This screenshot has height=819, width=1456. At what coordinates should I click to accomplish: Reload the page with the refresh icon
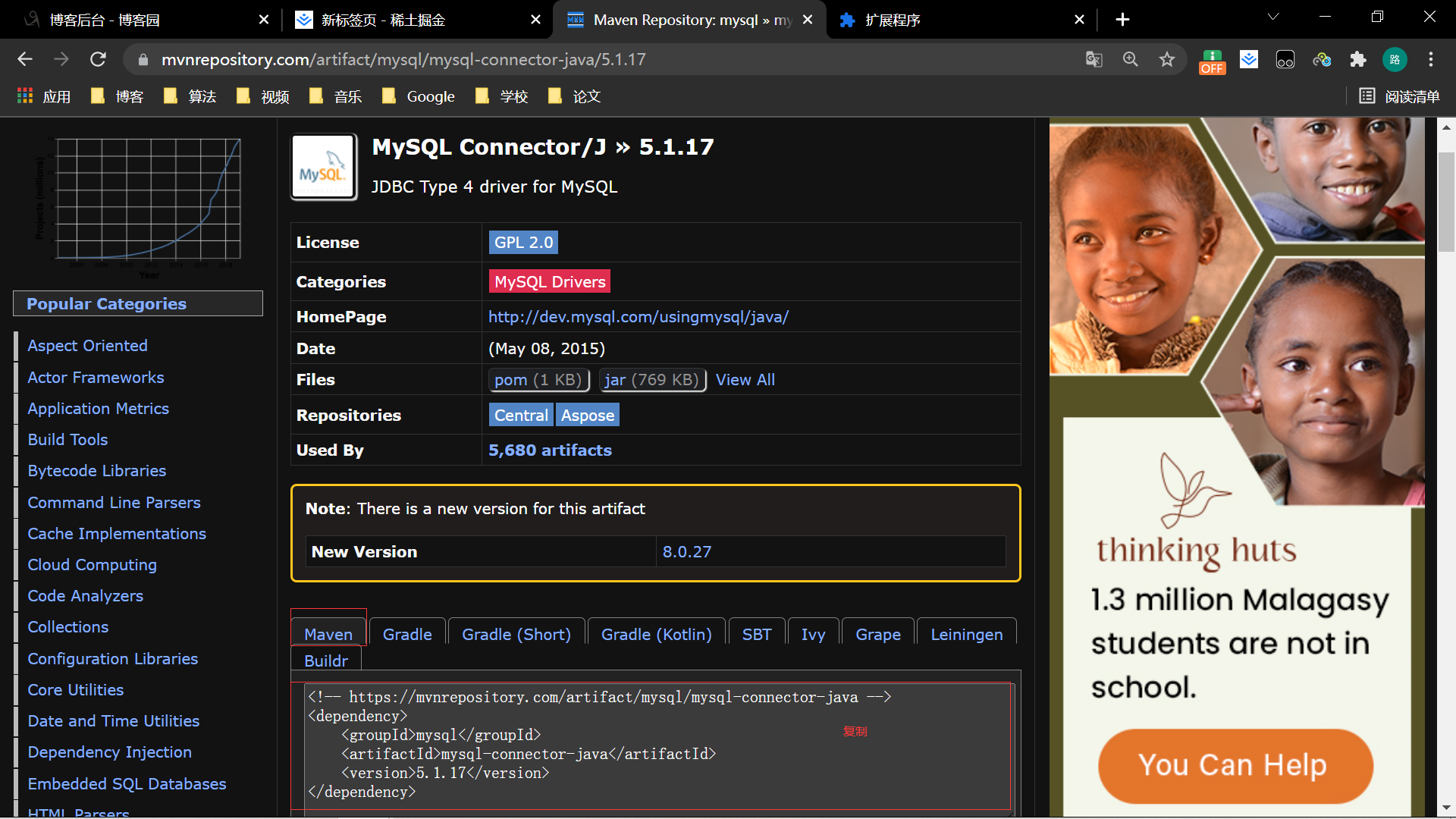98,59
